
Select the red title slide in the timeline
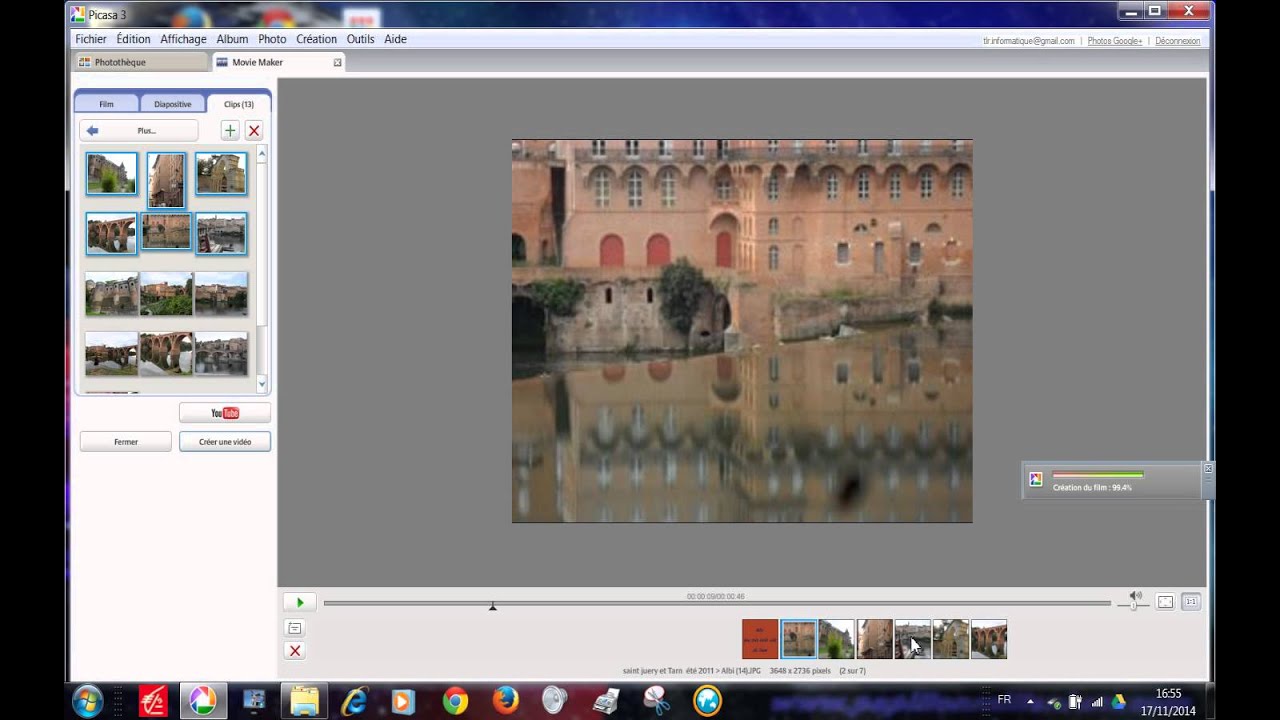(760, 639)
